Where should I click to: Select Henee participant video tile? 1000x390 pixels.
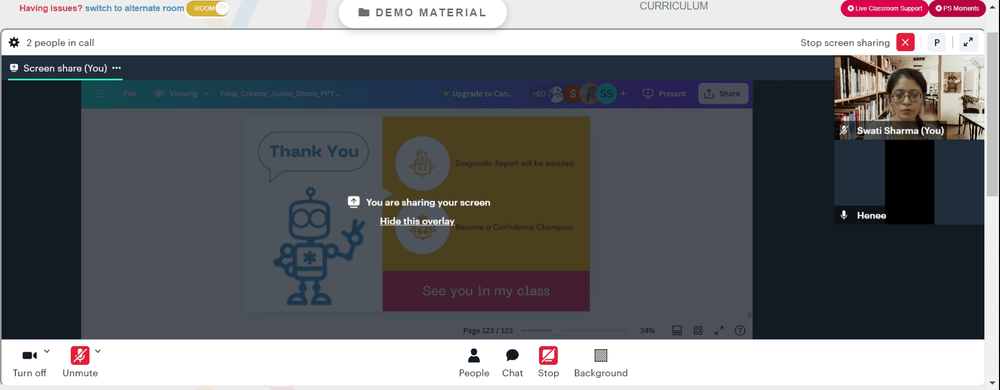click(909, 182)
